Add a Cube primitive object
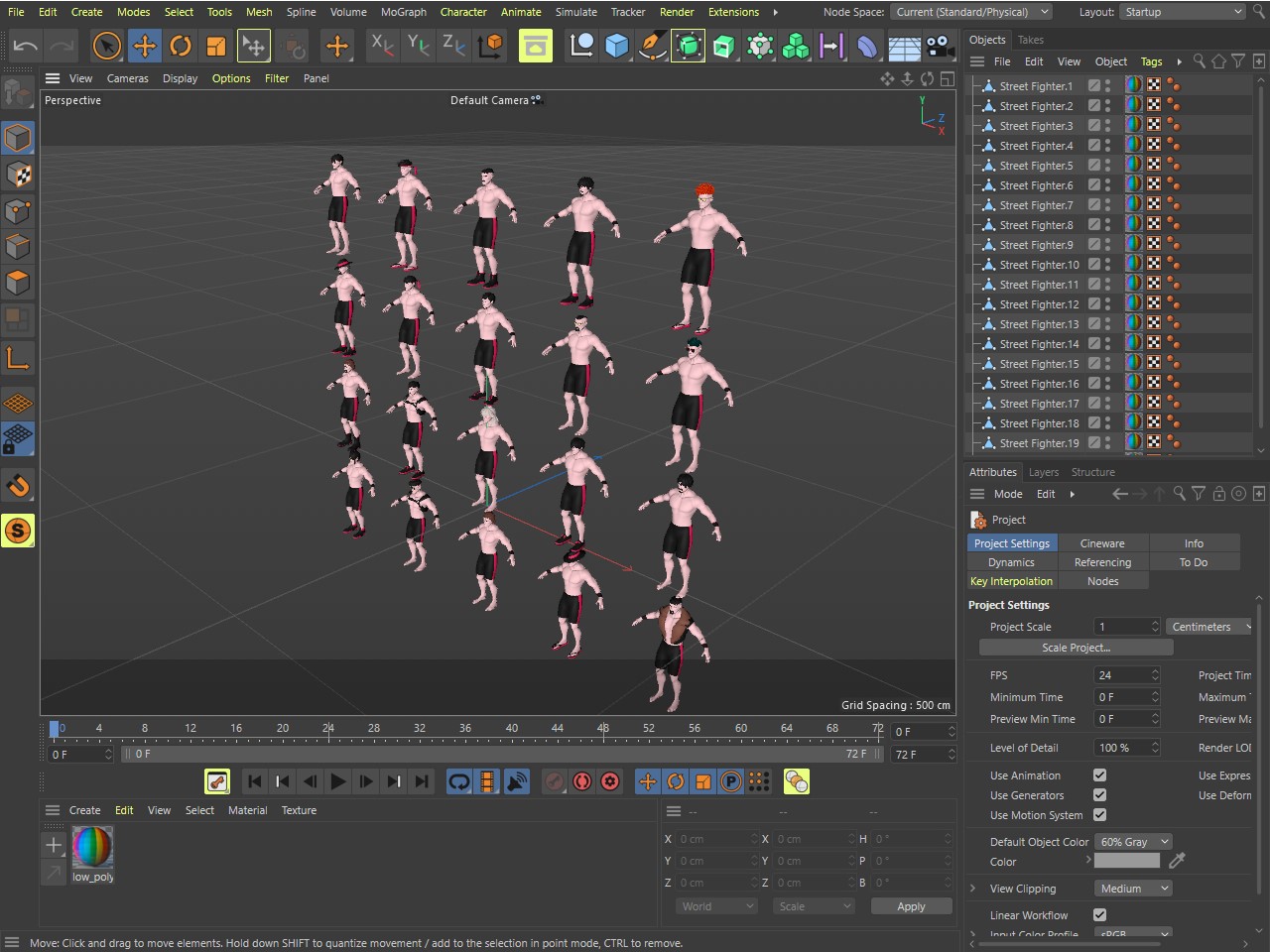Viewport: 1270px width, 952px height. click(616, 46)
